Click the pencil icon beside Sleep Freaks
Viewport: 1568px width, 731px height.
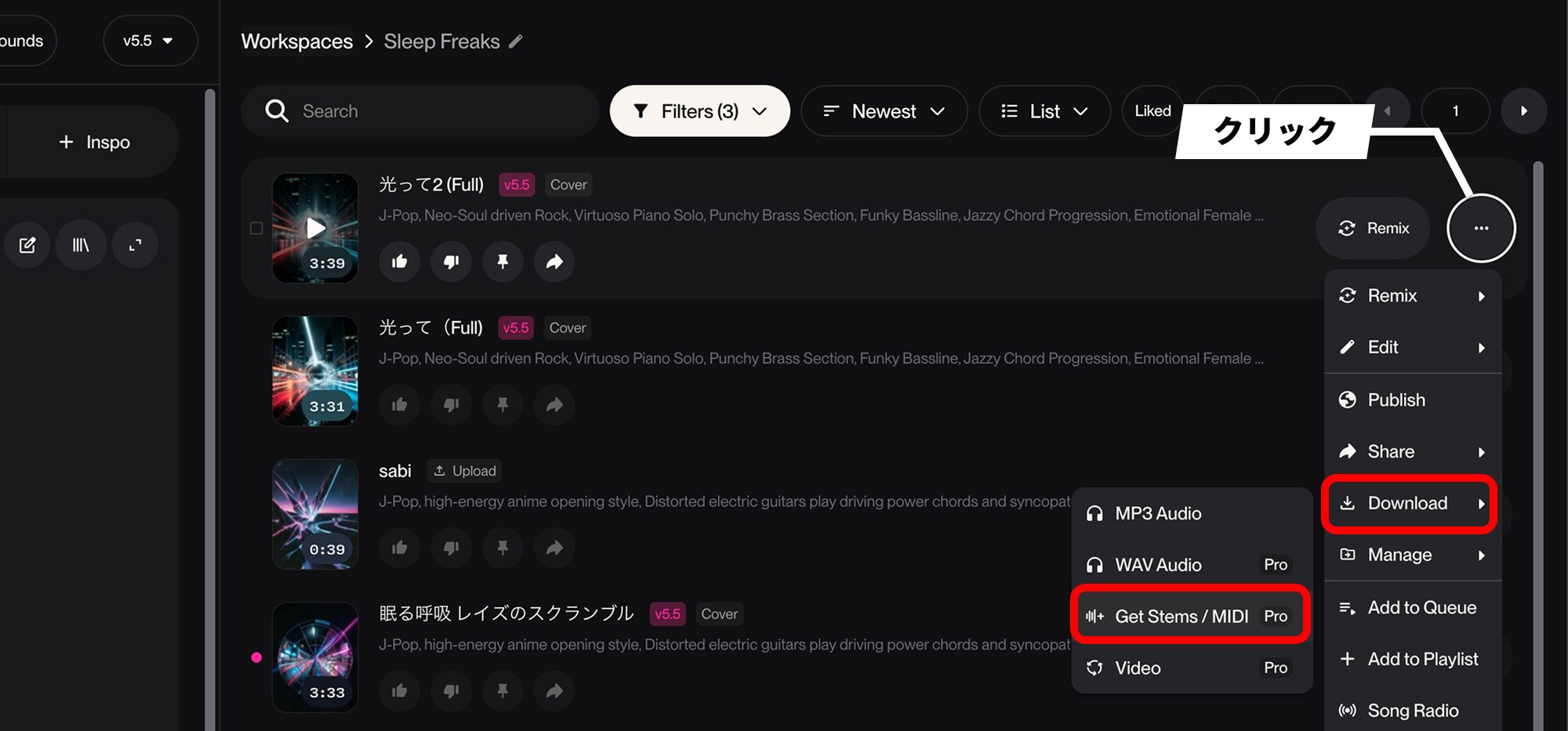(x=516, y=42)
